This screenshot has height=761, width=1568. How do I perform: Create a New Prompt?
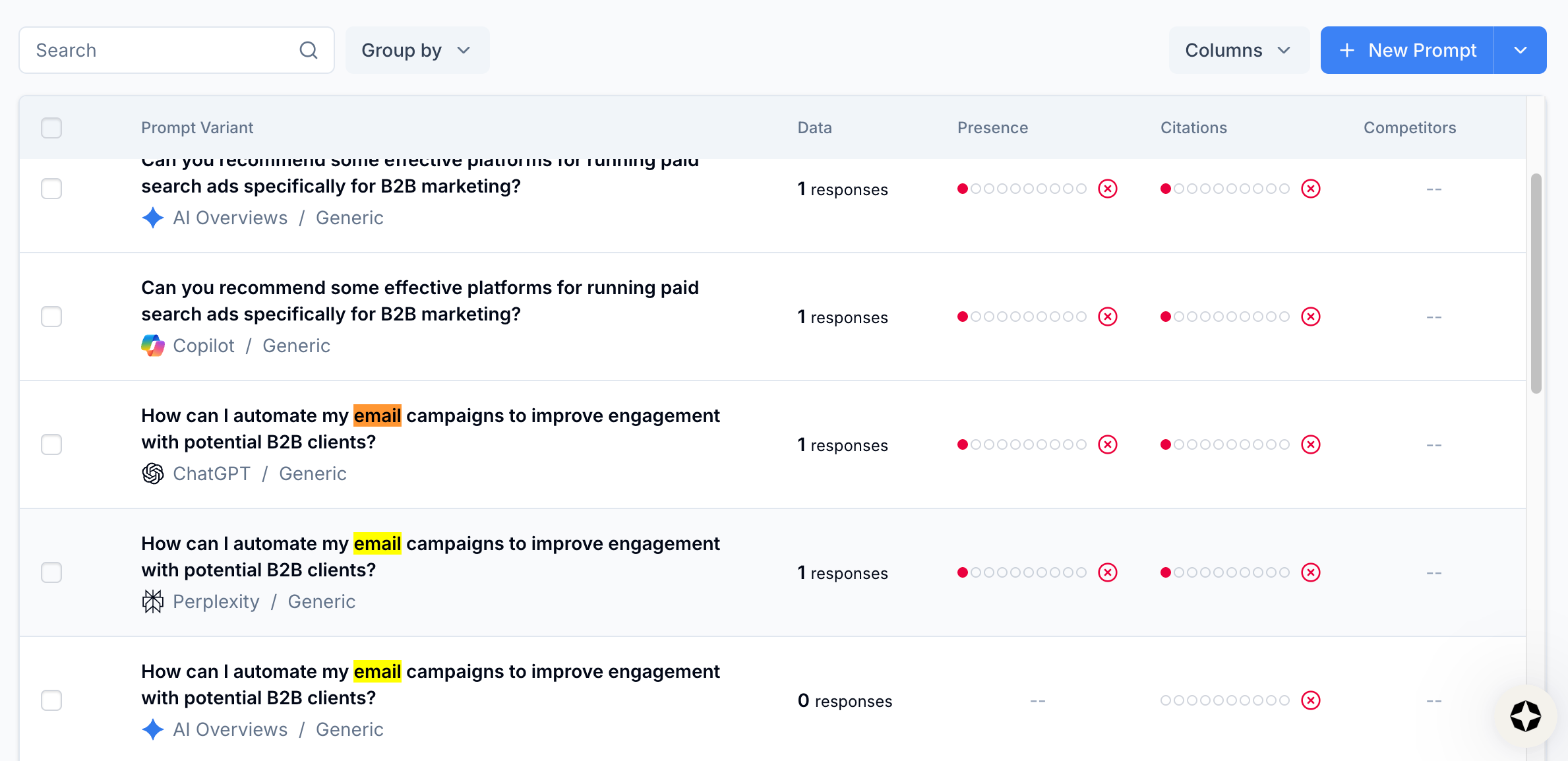coord(1407,50)
